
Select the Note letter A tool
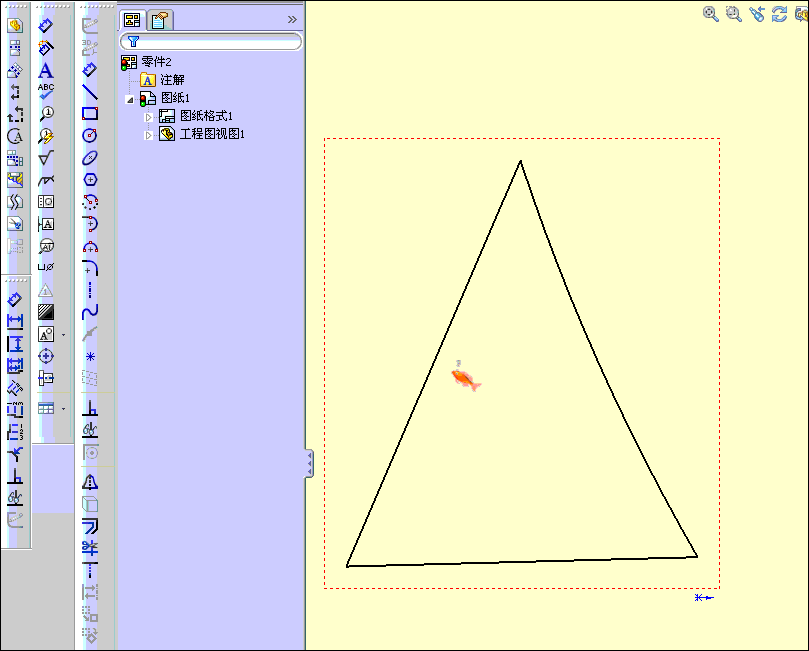[45, 70]
